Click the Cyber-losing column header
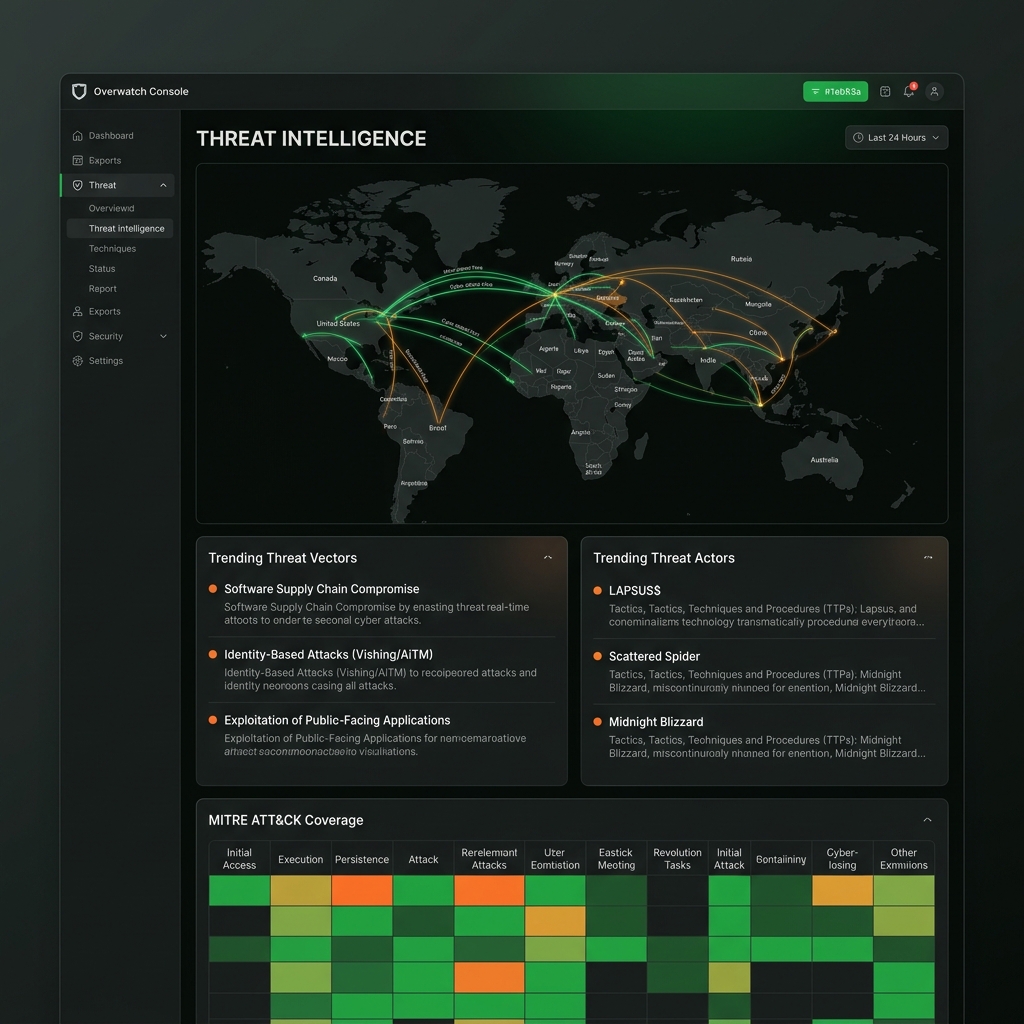 pyautogui.click(x=842, y=859)
